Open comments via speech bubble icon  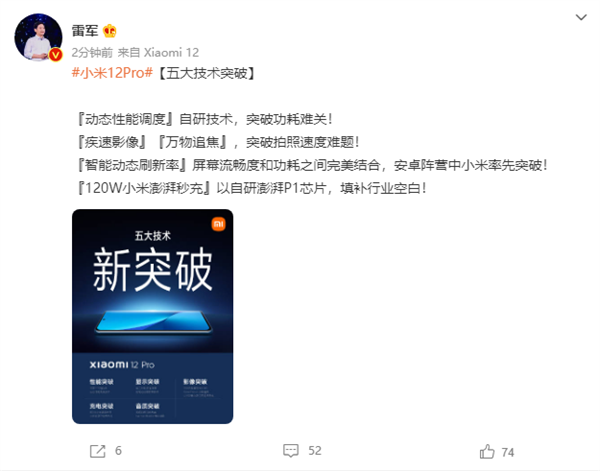pyautogui.click(x=291, y=451)
